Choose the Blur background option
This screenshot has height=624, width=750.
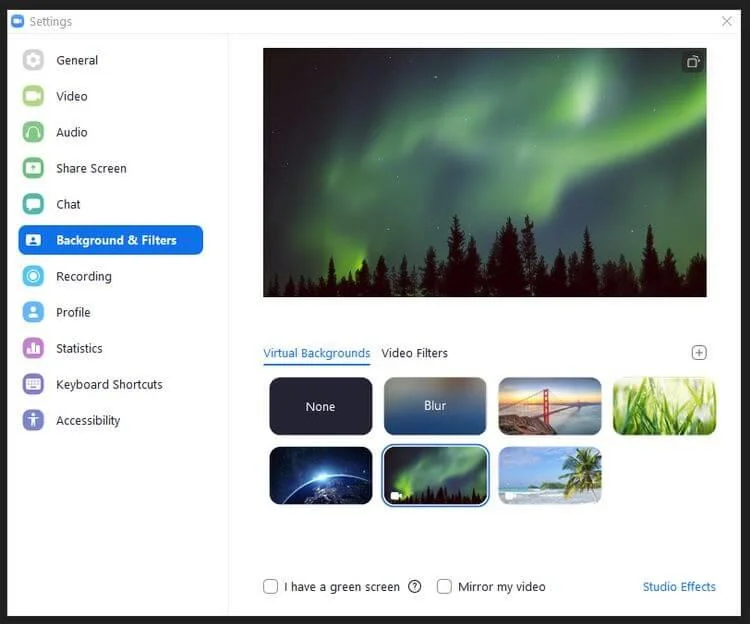435,406
